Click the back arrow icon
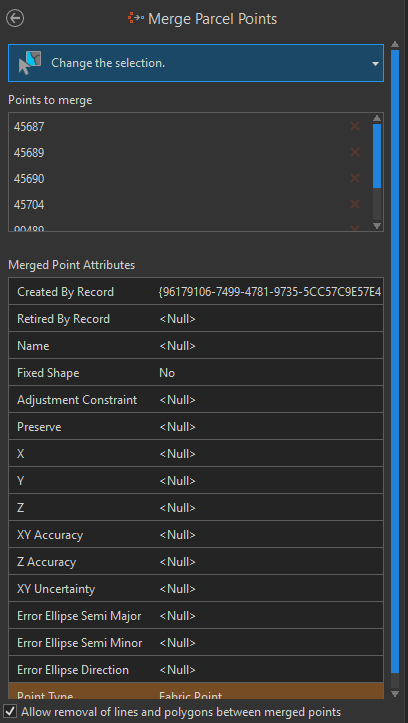The image size is (408, 723). point(15,18)
